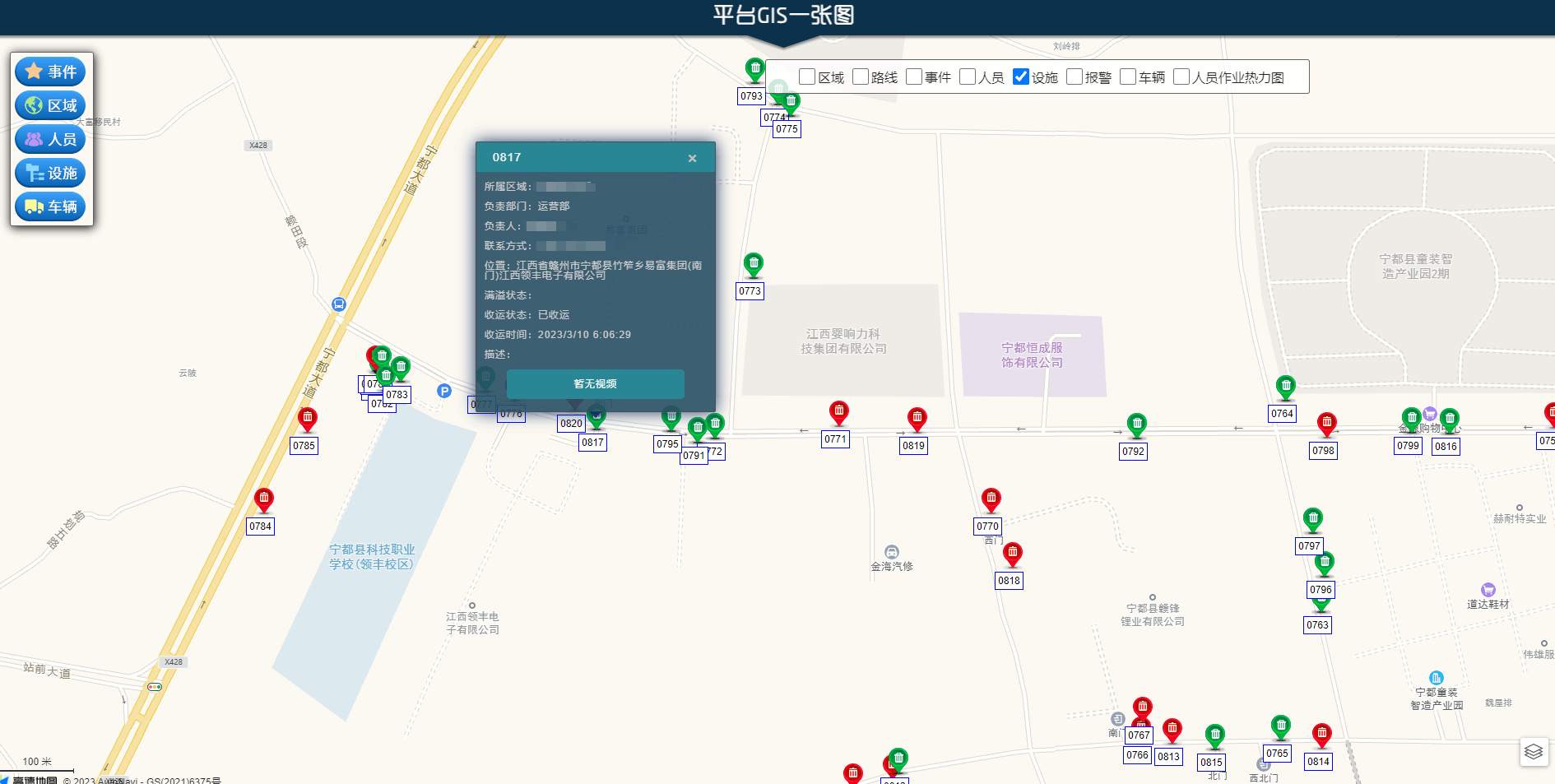Click the parking icon near marker 0783
The height and width of the screenshot is (784, 1555).
(x=444, y=392)
